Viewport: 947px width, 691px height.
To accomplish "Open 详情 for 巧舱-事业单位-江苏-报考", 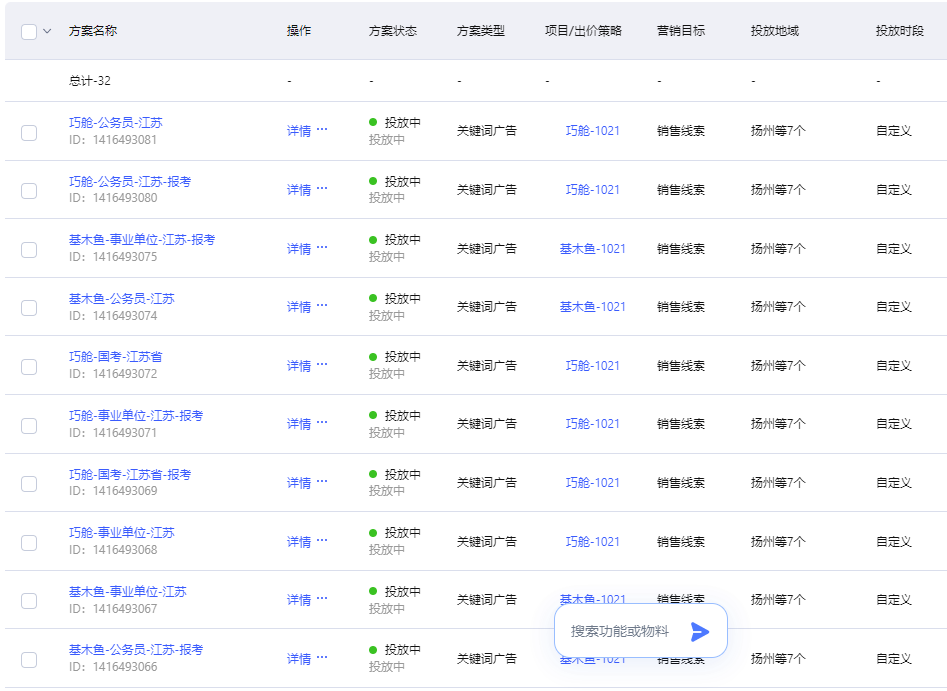I will click(299, 424).
